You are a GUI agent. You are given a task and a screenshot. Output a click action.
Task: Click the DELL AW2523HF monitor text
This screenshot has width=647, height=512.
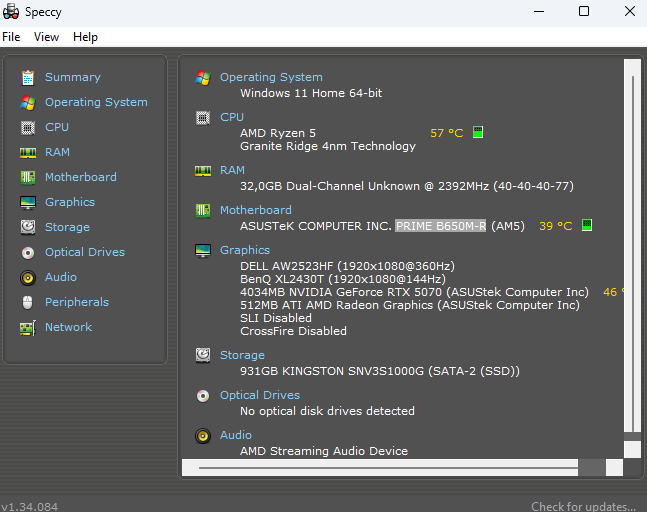coord(347,266)
